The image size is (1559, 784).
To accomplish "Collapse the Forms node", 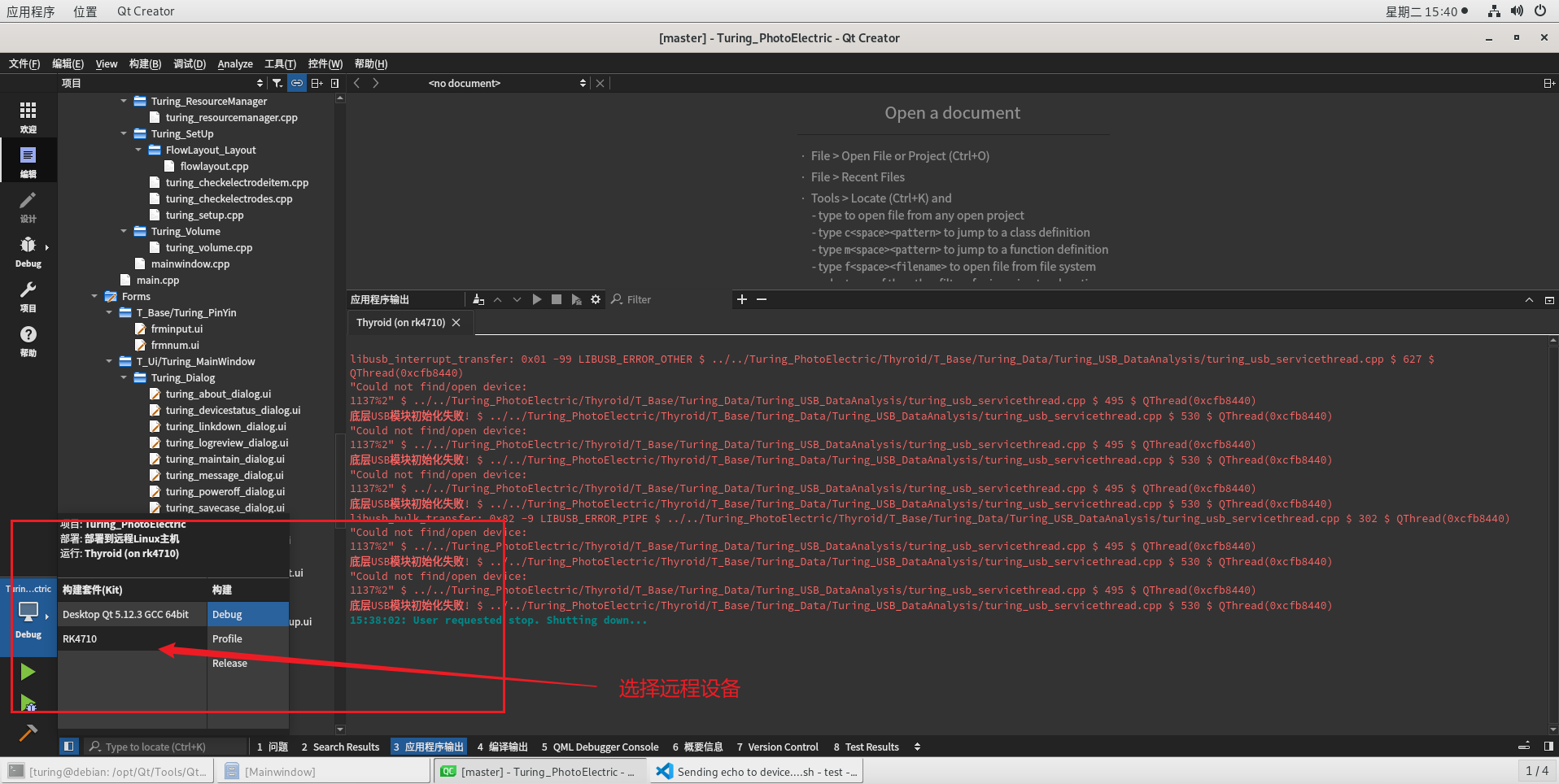I will [x=94, y=296].
